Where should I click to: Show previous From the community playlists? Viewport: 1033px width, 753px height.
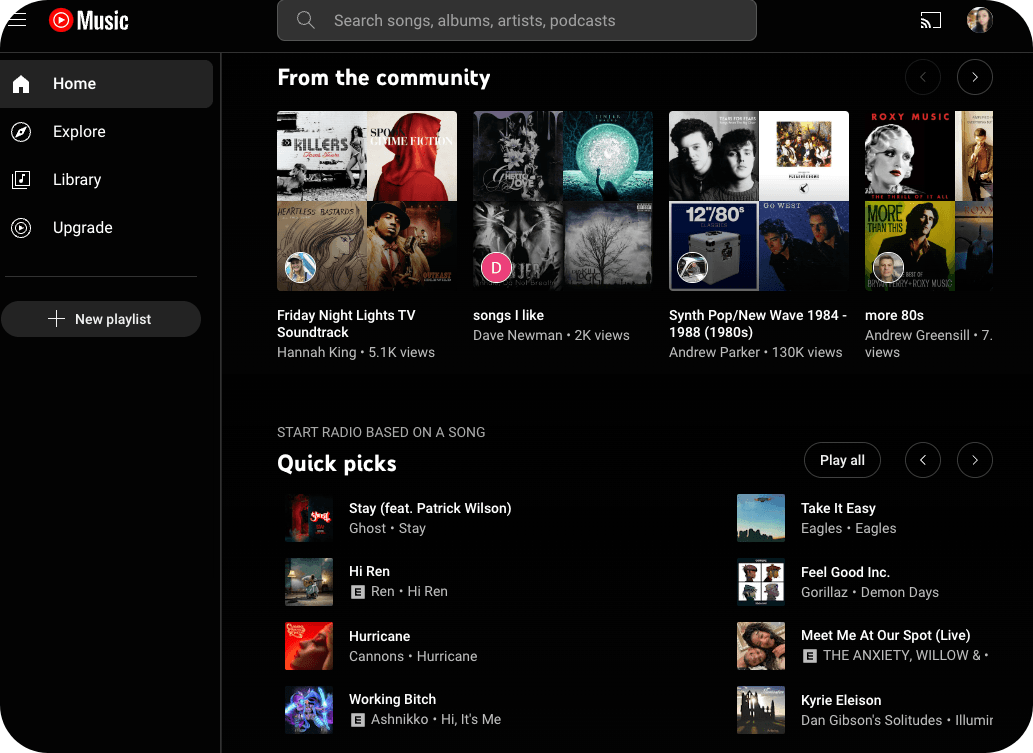922,77
